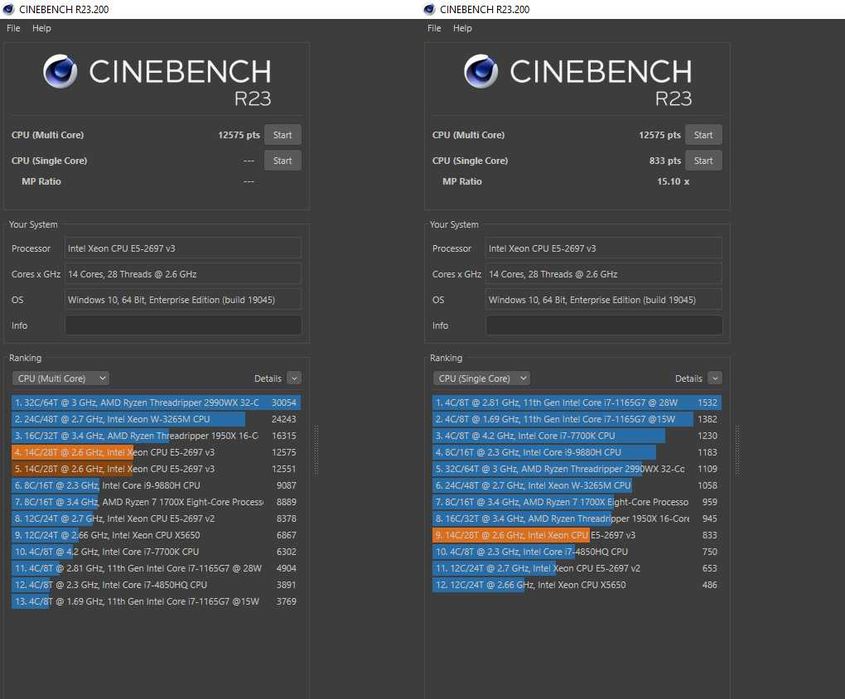Open CPU (Single Core) ranking dropdown
Viewport: 845px width, 699px height.
click(482, 378)
